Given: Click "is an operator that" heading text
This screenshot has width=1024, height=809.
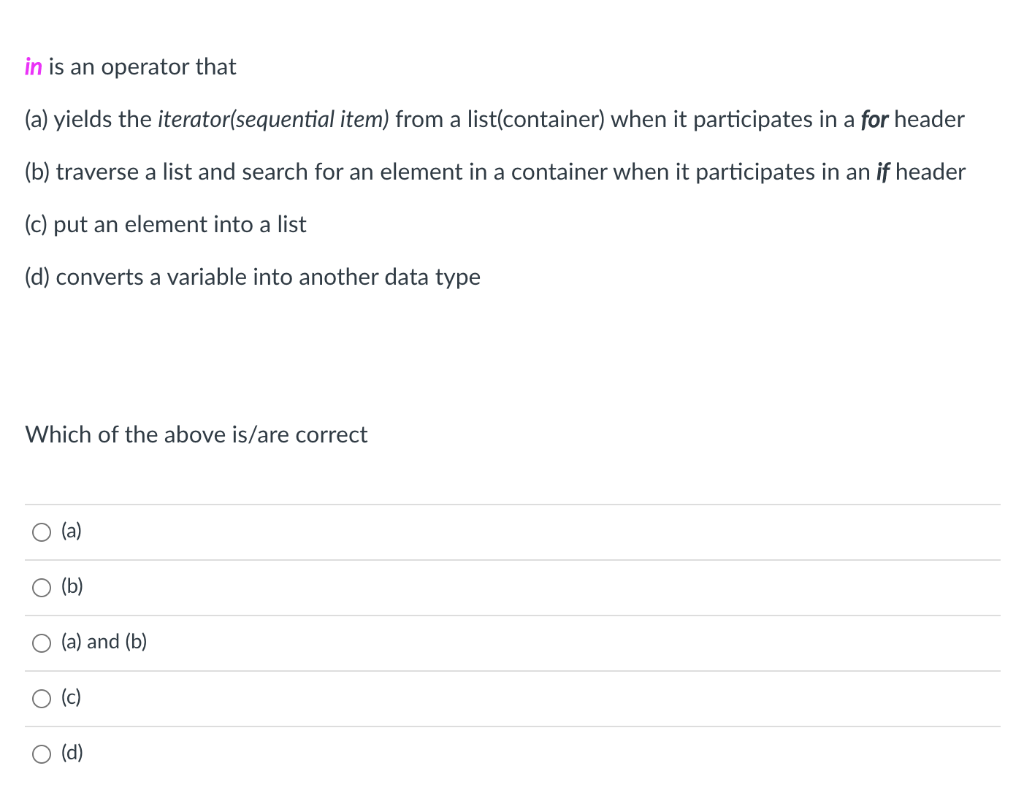Looking at the screenshot, I should pyautogui.click(x=142, y=67).
